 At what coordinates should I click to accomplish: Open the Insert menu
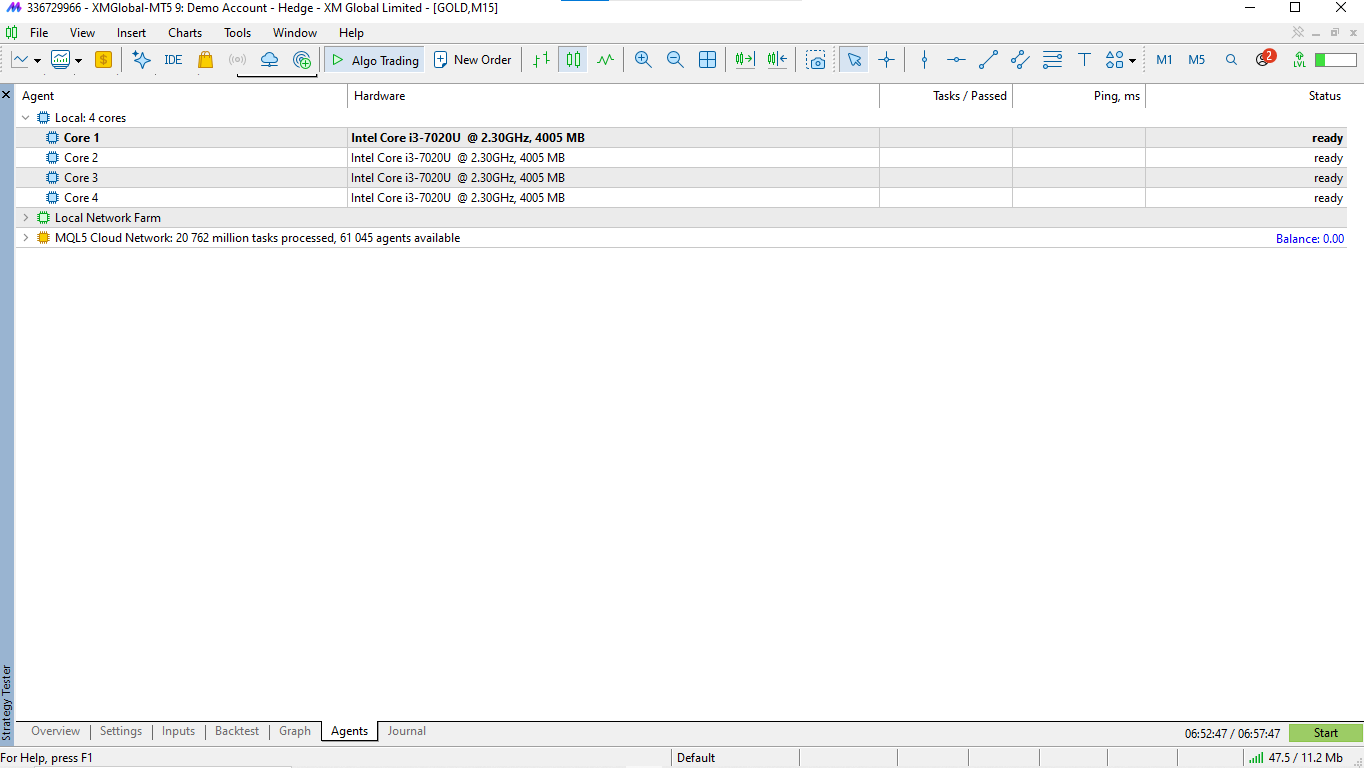point(131,33)
